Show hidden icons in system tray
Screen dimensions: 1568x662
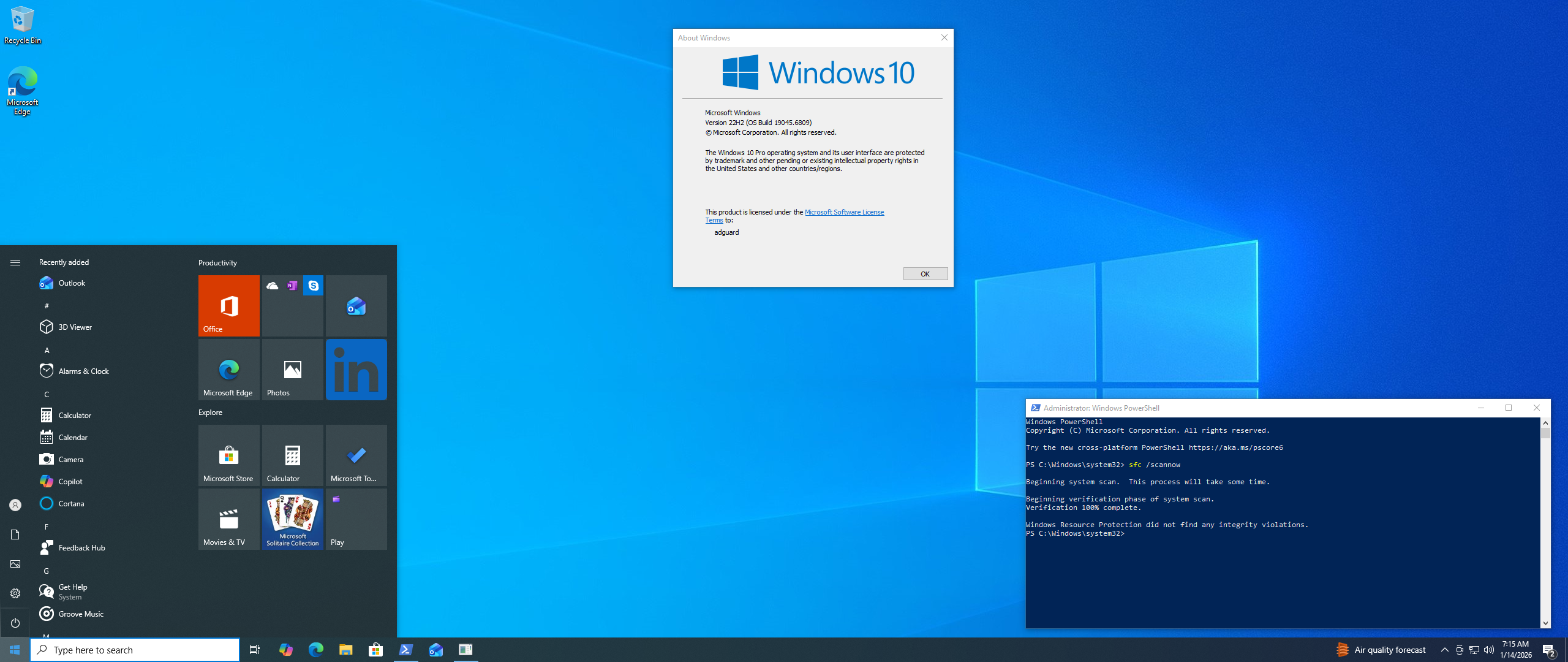click(x=1444, y=650)
